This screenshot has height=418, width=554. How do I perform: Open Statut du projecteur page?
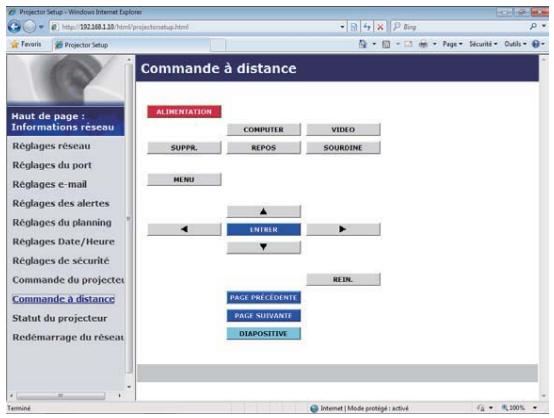click(x=60, y=318)
